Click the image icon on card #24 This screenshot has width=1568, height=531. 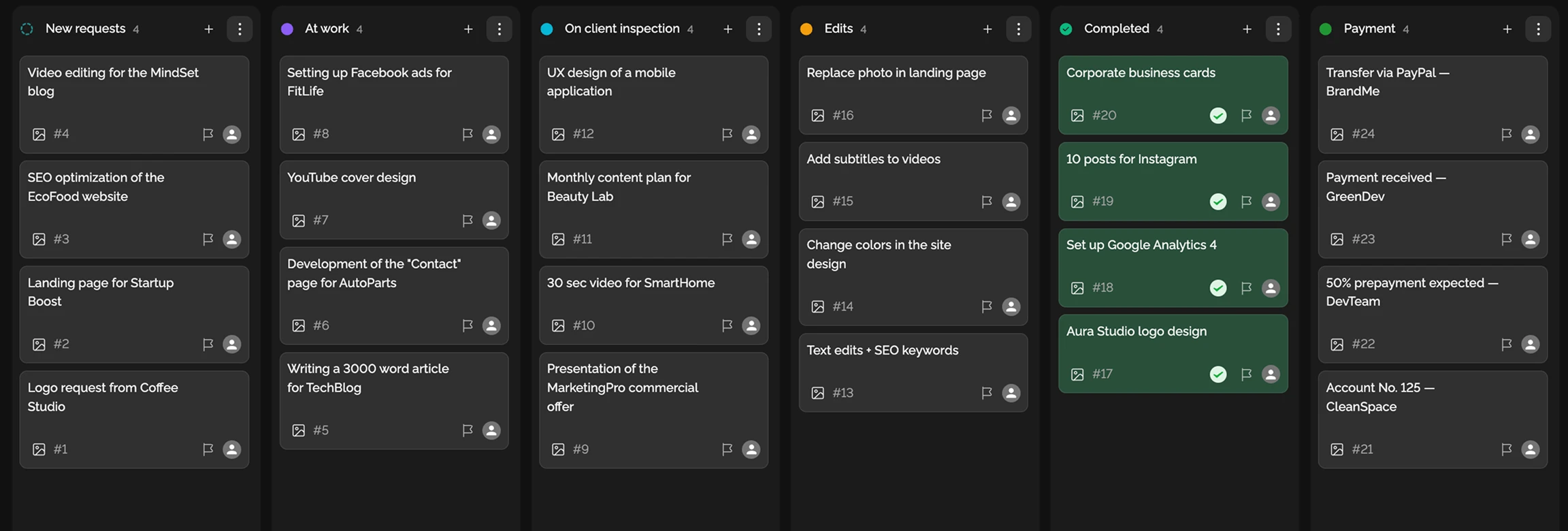(1337, 134)
